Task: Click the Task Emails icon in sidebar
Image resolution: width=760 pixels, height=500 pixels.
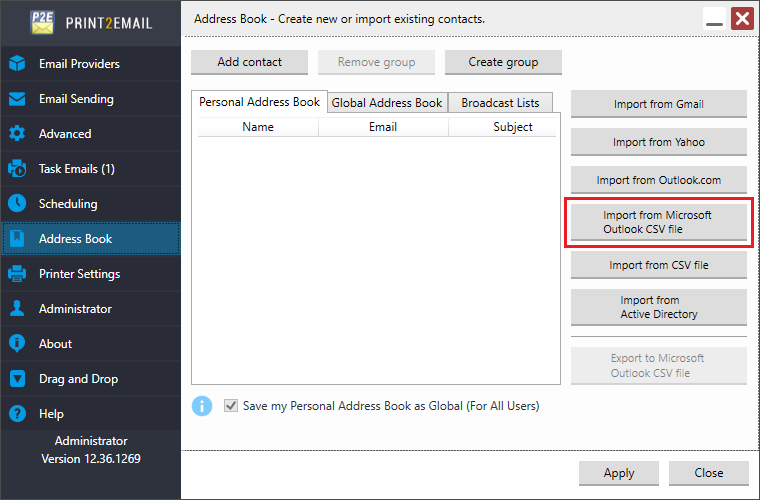Action: point(17,169)
